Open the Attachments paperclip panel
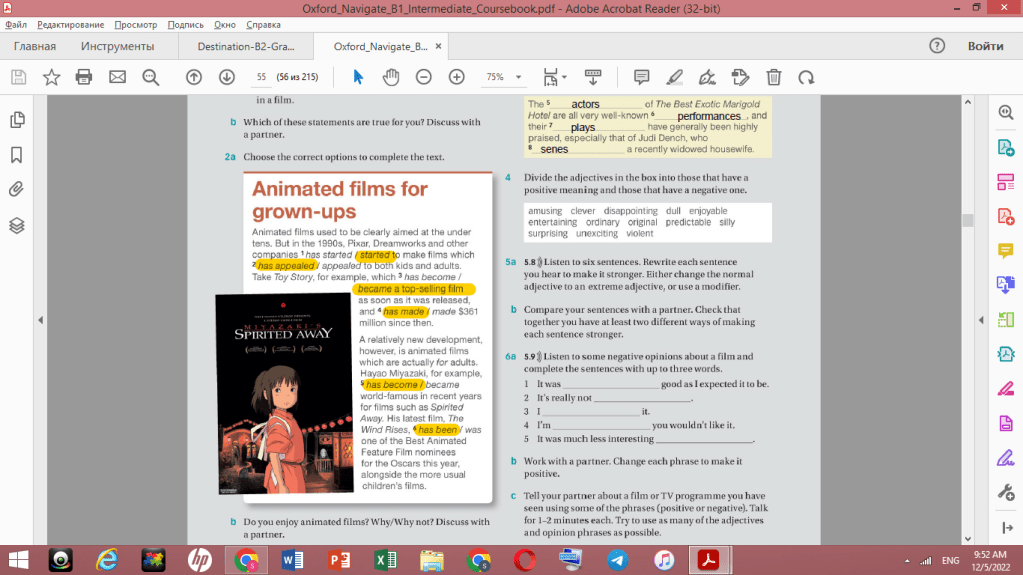The height and width of the screenshot is (575, 1023). 17,190
